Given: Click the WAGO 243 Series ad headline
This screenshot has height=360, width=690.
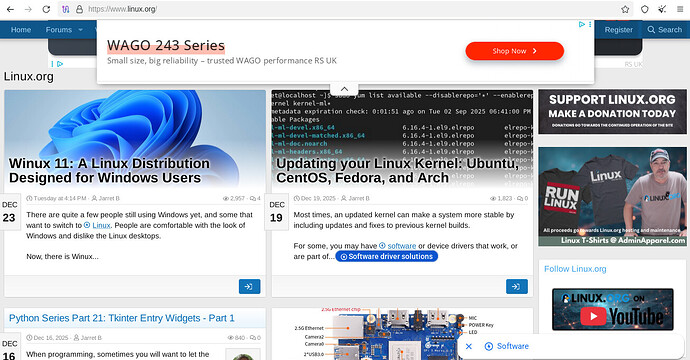Looking at the screenshot, I should 166,45.
